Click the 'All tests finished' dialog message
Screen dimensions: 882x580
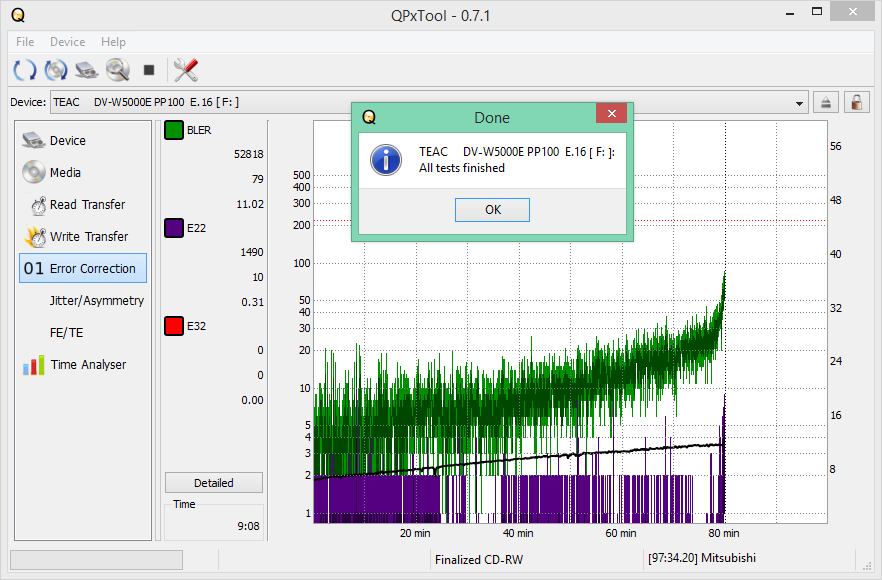tap(462, 168)
